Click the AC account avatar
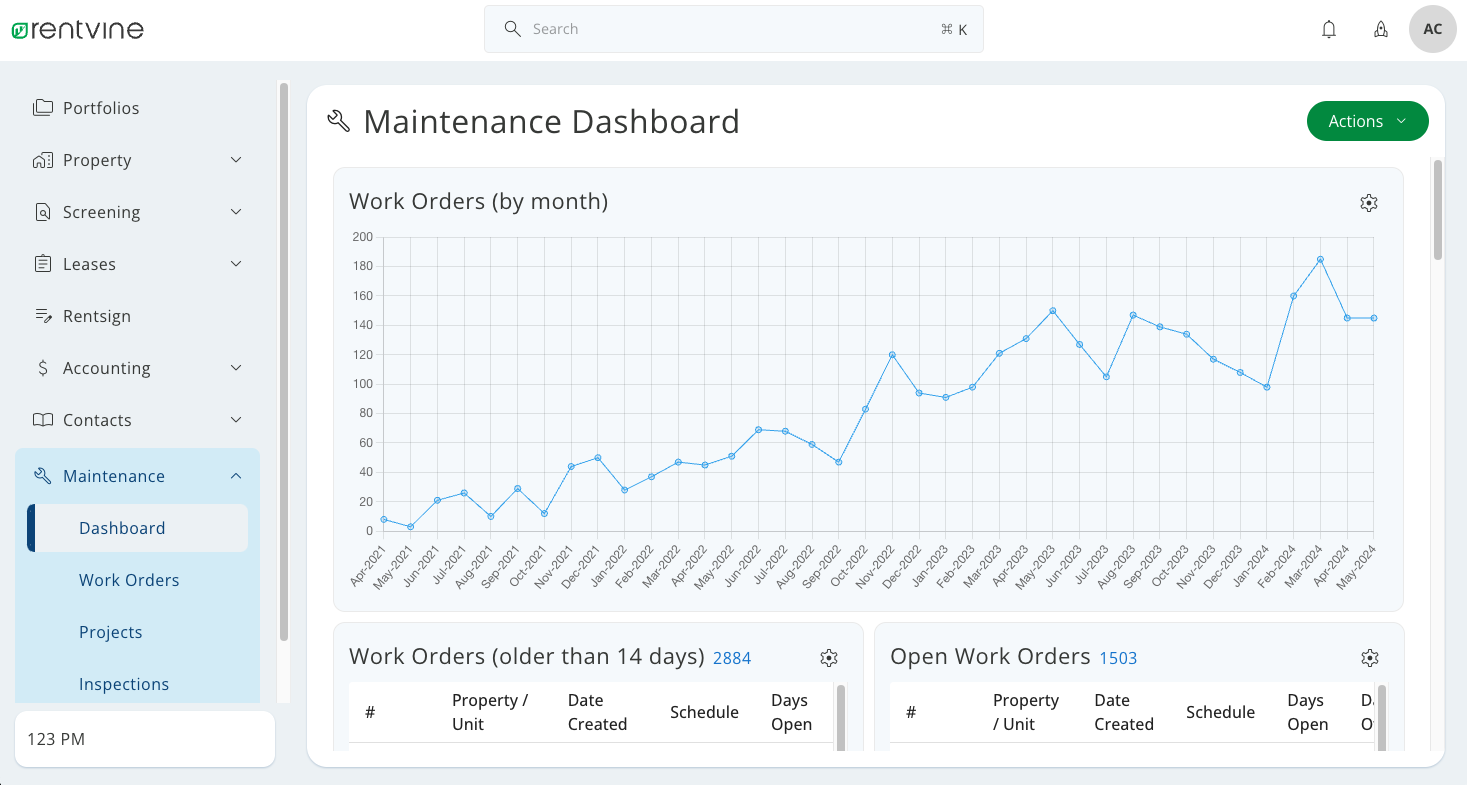 coord(1432,29)
